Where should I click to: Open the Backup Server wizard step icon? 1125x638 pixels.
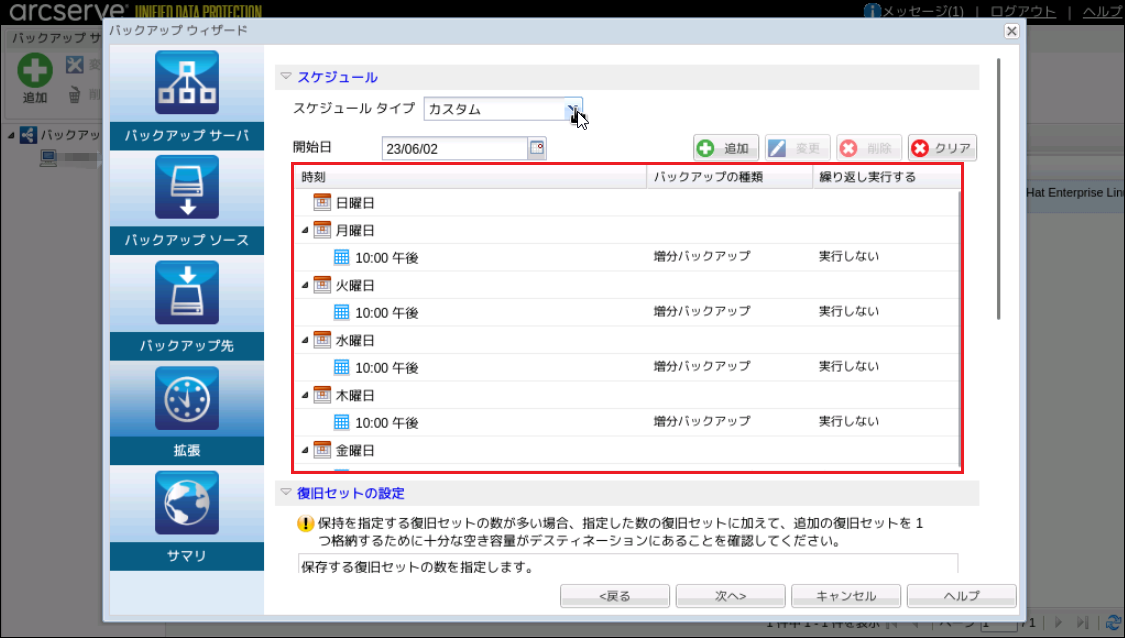(x=187, y=83)
